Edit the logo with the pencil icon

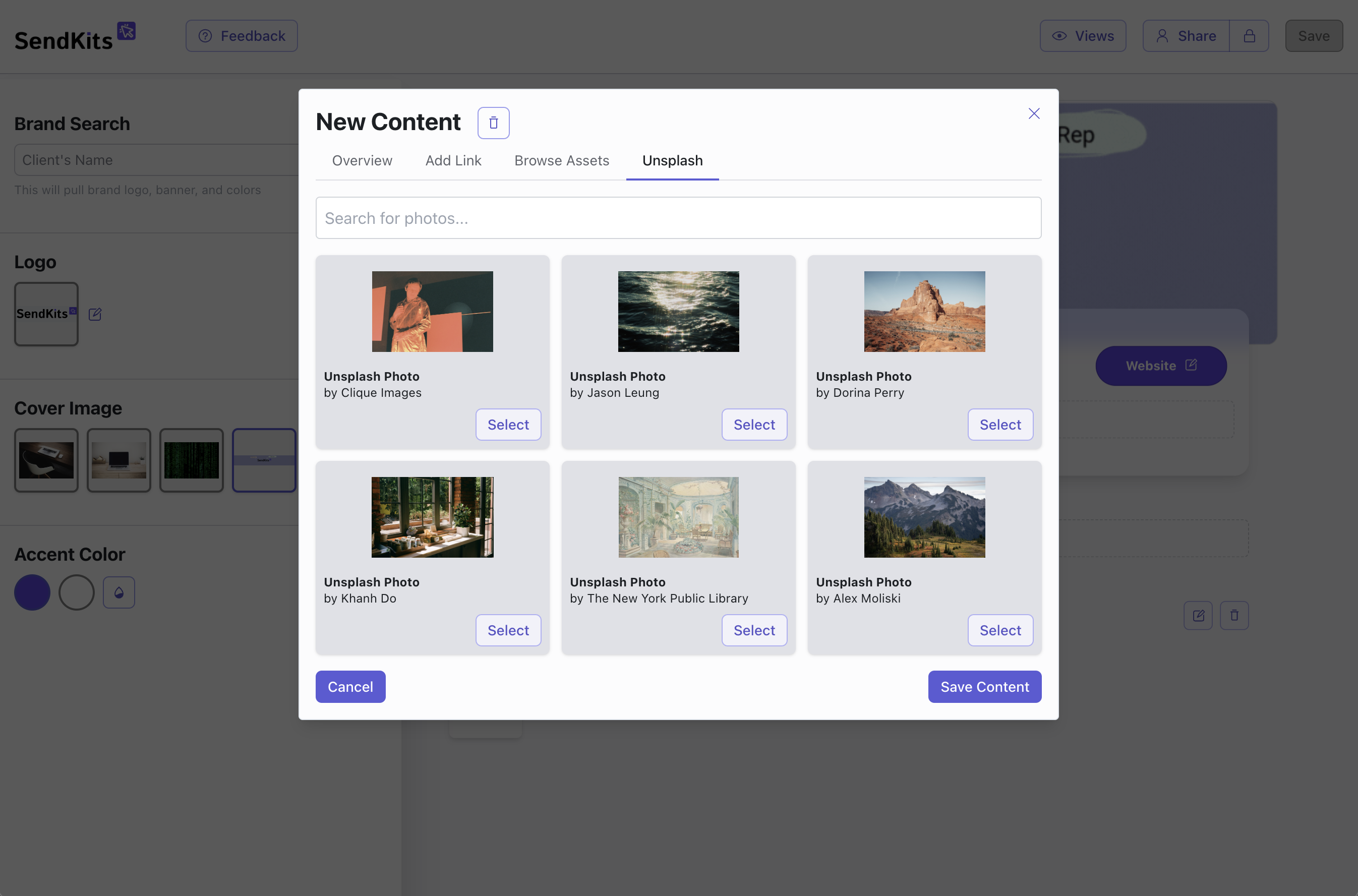(95, 314)
